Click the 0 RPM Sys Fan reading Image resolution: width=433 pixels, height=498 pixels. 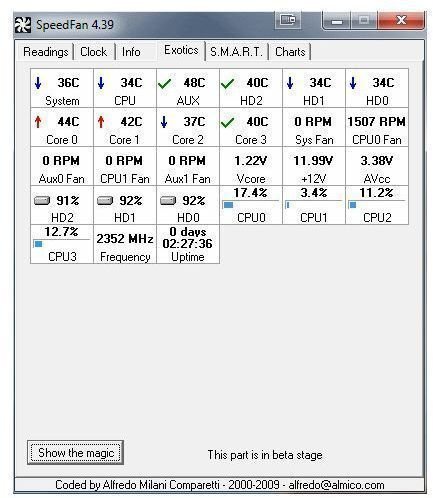314,127
